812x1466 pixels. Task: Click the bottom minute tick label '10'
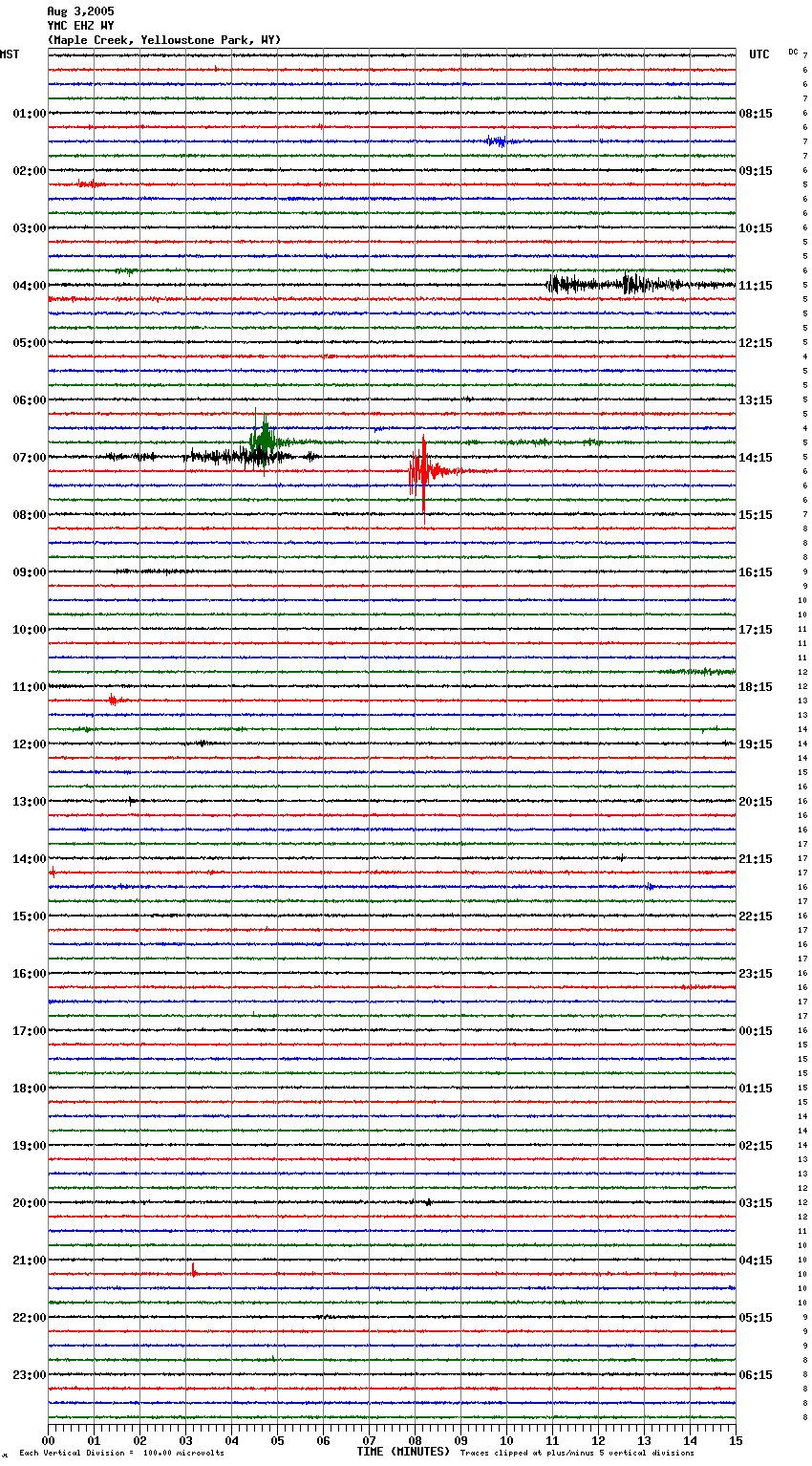coord(506,1440)
